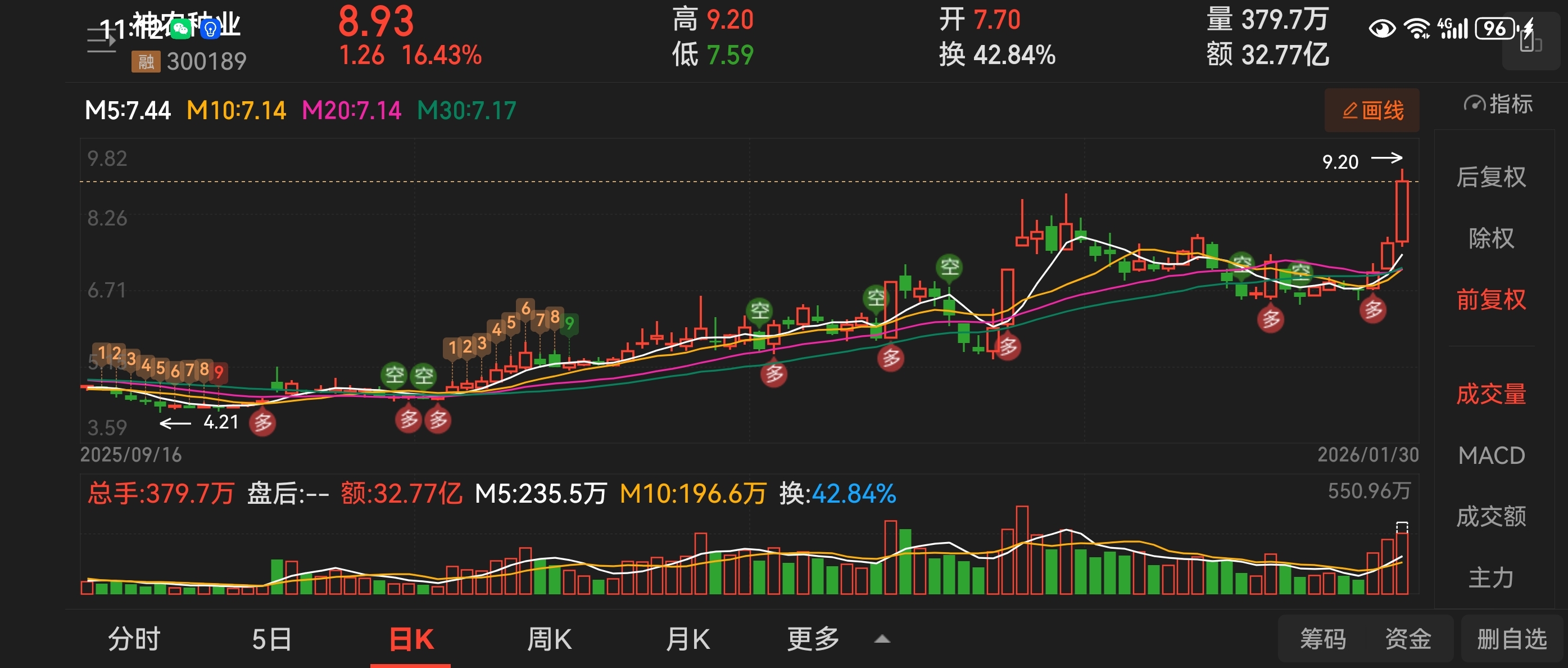Tap the latest candlestick at 9.20 high
The width and height of the screenshot is (1568, 668).
coord(1402,211)
